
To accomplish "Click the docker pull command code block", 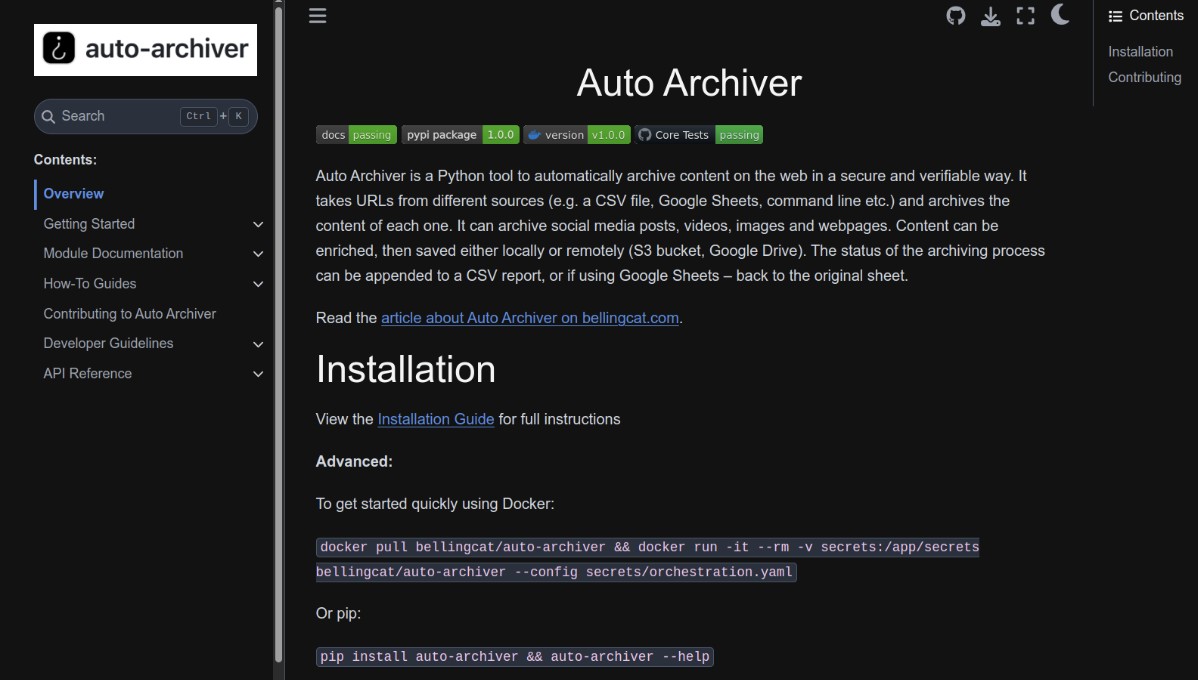I will [x=647, y=559].
